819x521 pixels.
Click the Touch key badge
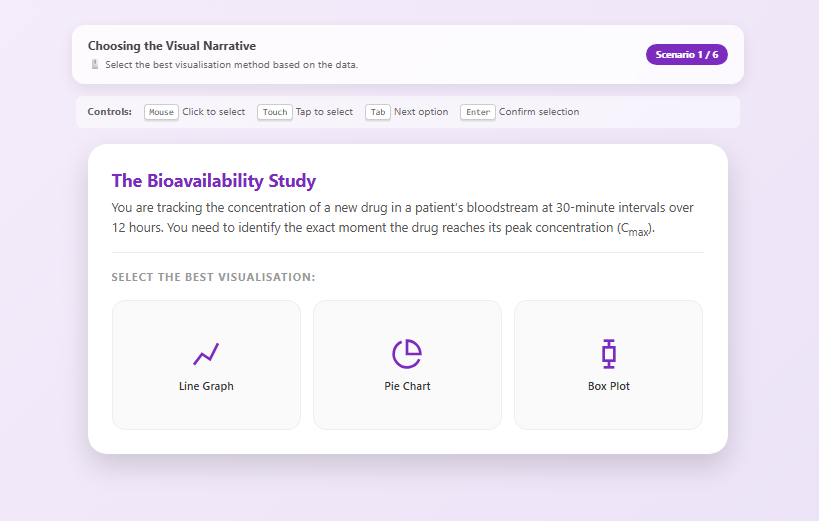[x=274, y=112]
